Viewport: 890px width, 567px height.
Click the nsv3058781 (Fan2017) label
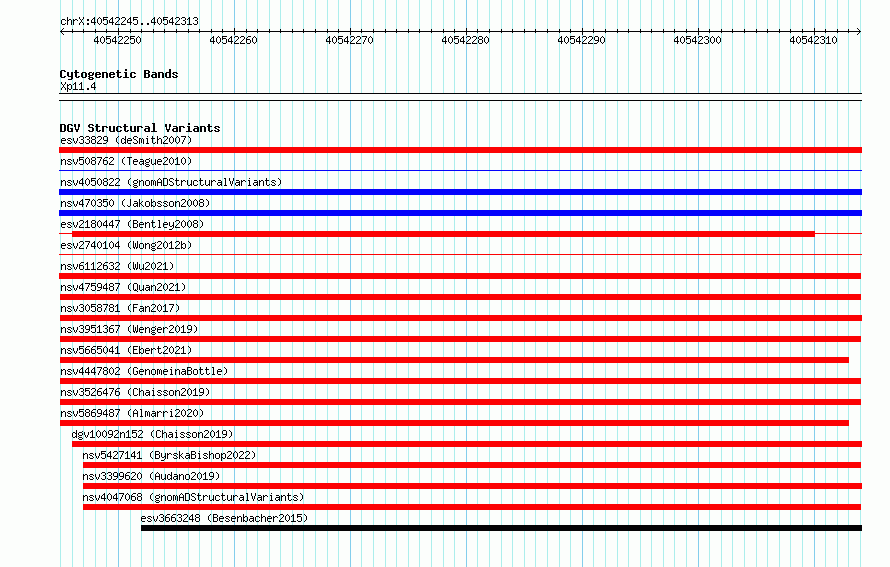coord(120,308)
